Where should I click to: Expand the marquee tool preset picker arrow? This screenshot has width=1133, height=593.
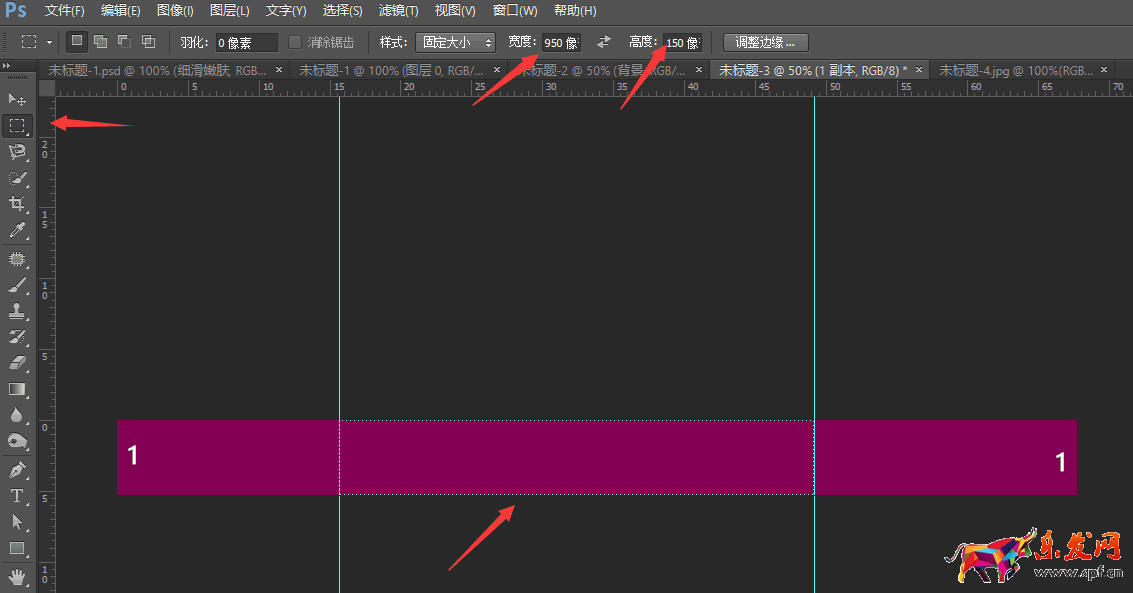pos(49,42)
